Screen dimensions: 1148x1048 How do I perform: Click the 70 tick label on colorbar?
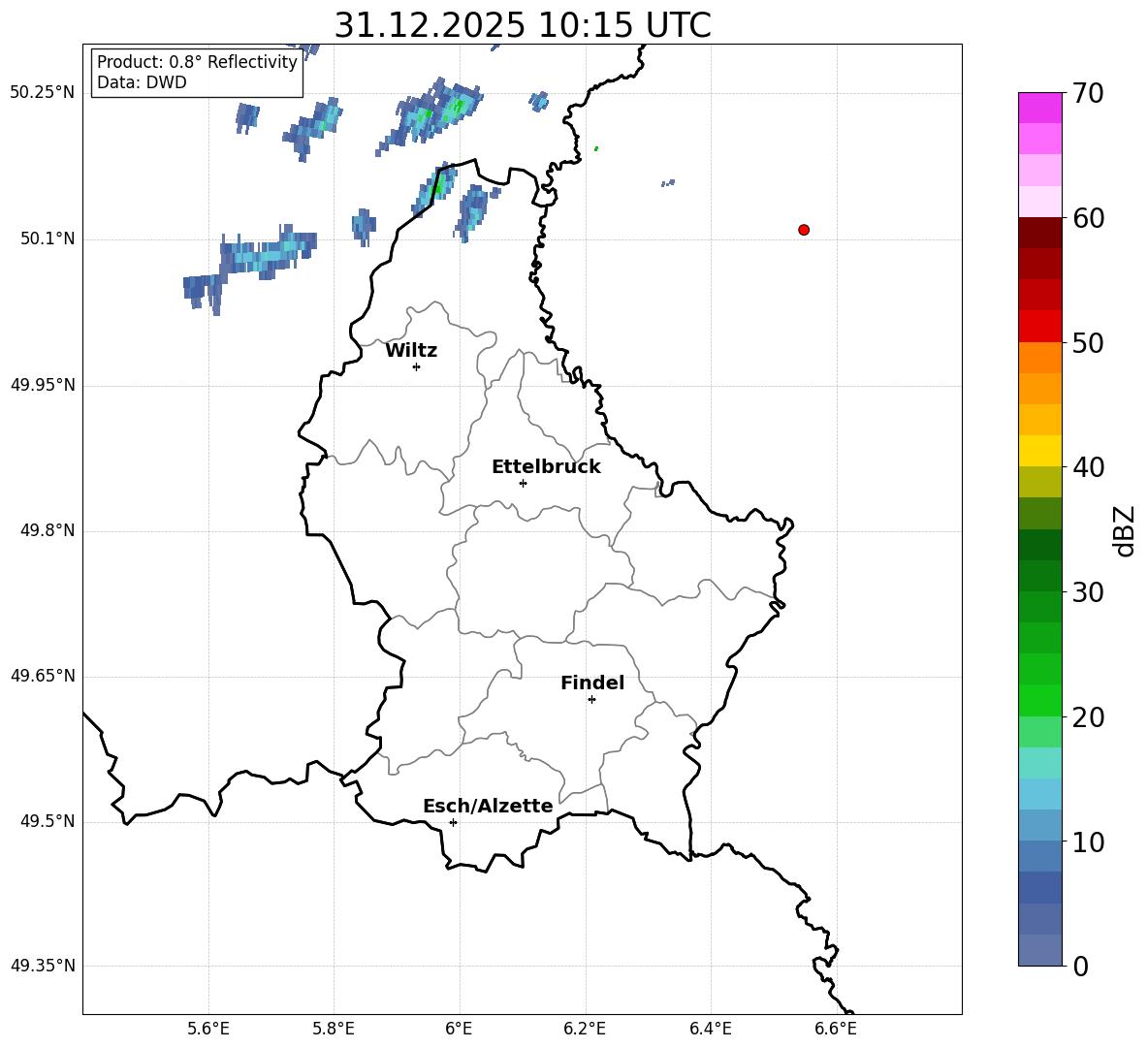(x=1089, y=93)
